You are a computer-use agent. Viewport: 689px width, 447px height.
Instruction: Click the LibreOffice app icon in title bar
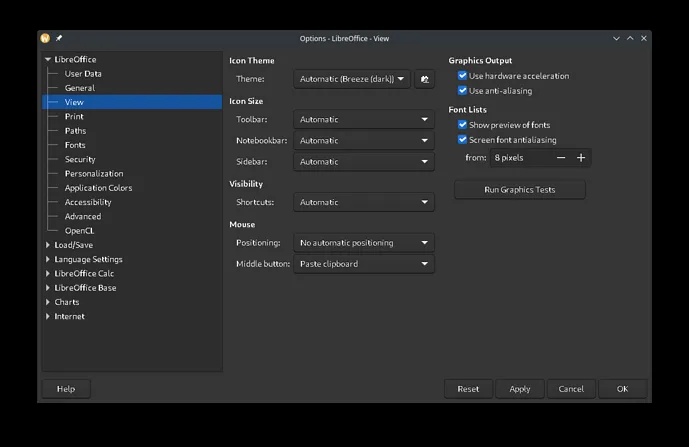point(45,38)
